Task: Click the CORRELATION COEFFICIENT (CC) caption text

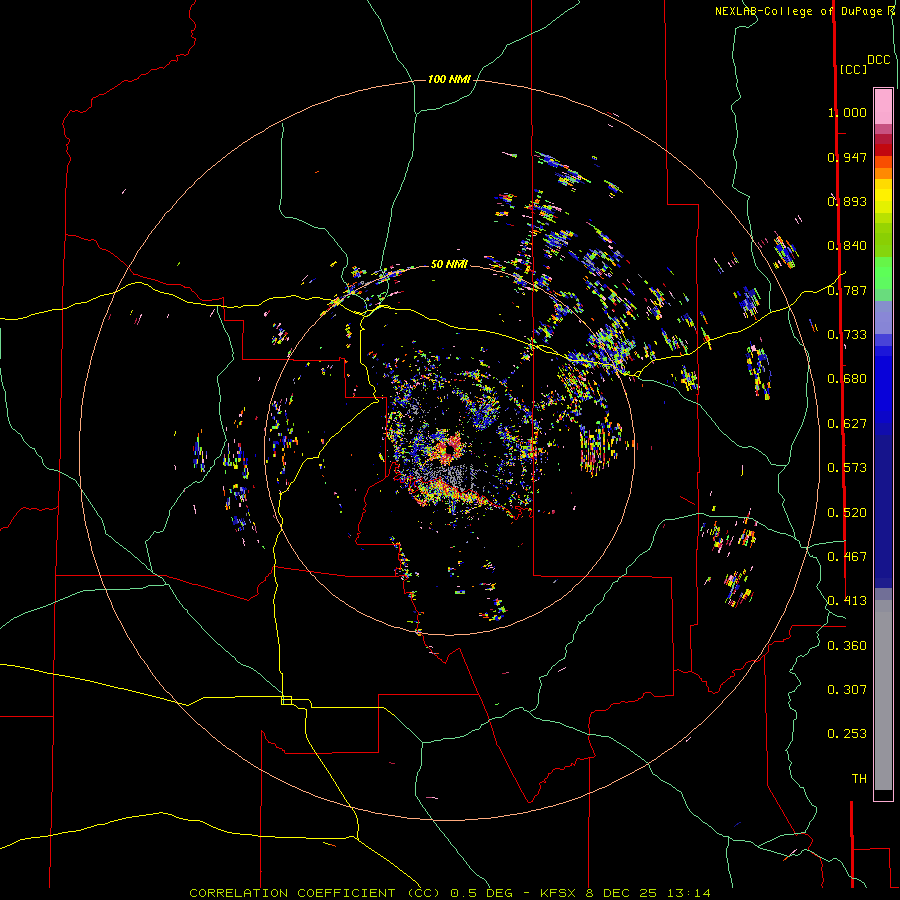Action: click(315, 893)
